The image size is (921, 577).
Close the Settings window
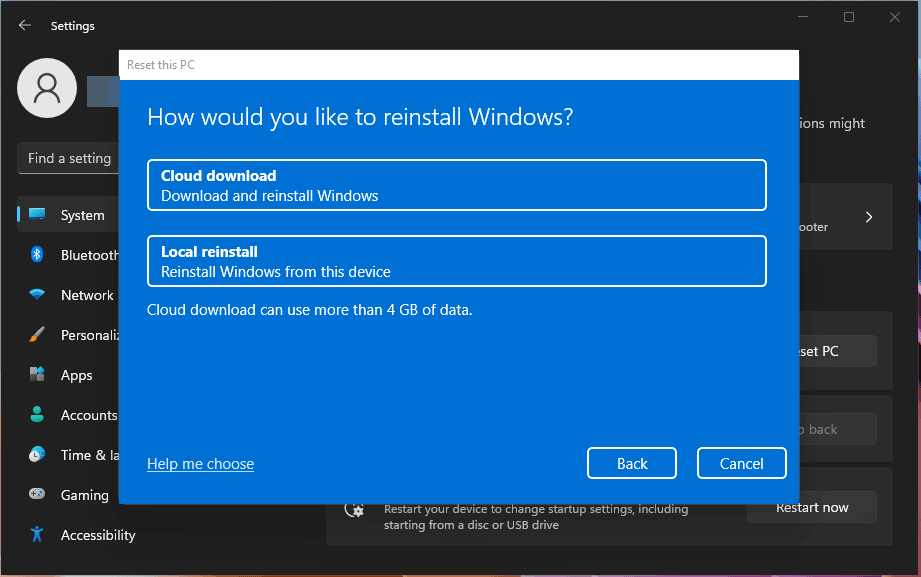895,17
